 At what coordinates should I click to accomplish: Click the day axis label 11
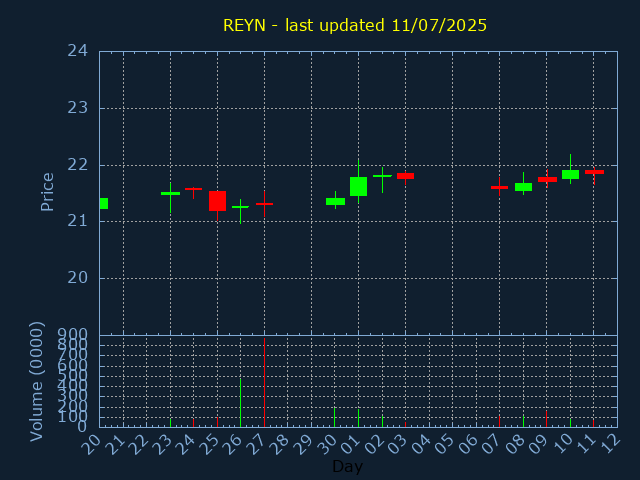tap(585, 444)
